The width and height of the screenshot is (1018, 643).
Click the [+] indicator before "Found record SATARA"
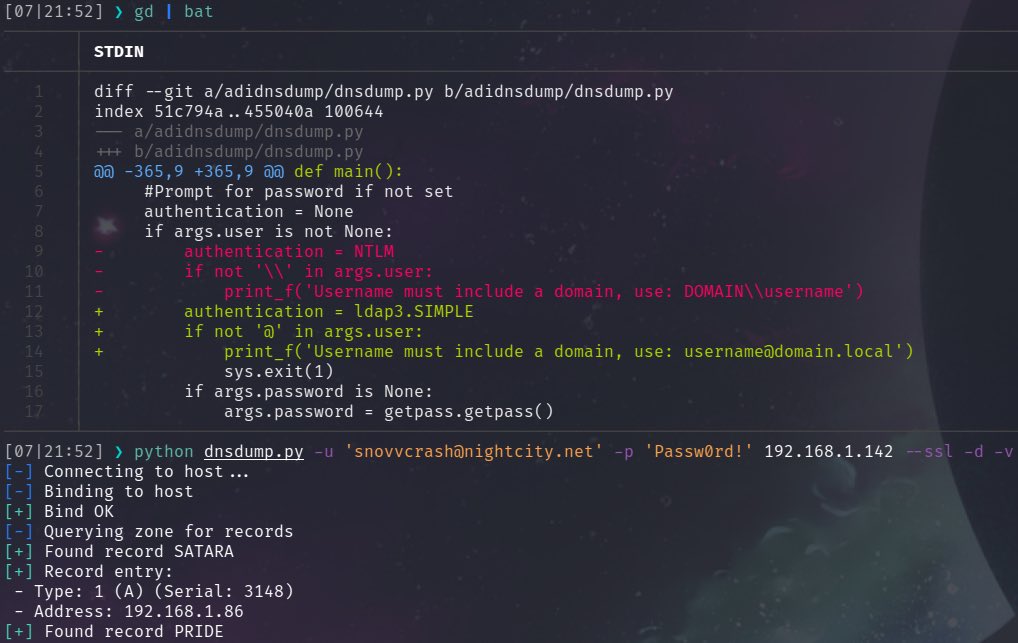point(18,551)
